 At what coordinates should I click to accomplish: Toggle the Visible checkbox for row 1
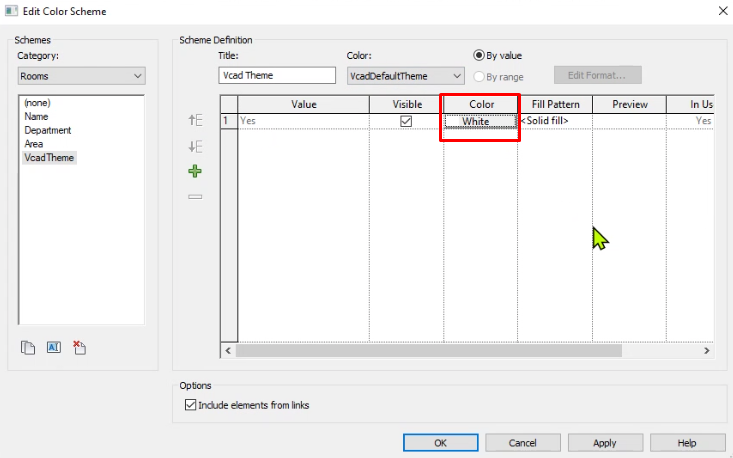pyautogui.click(x=406, y=121)
